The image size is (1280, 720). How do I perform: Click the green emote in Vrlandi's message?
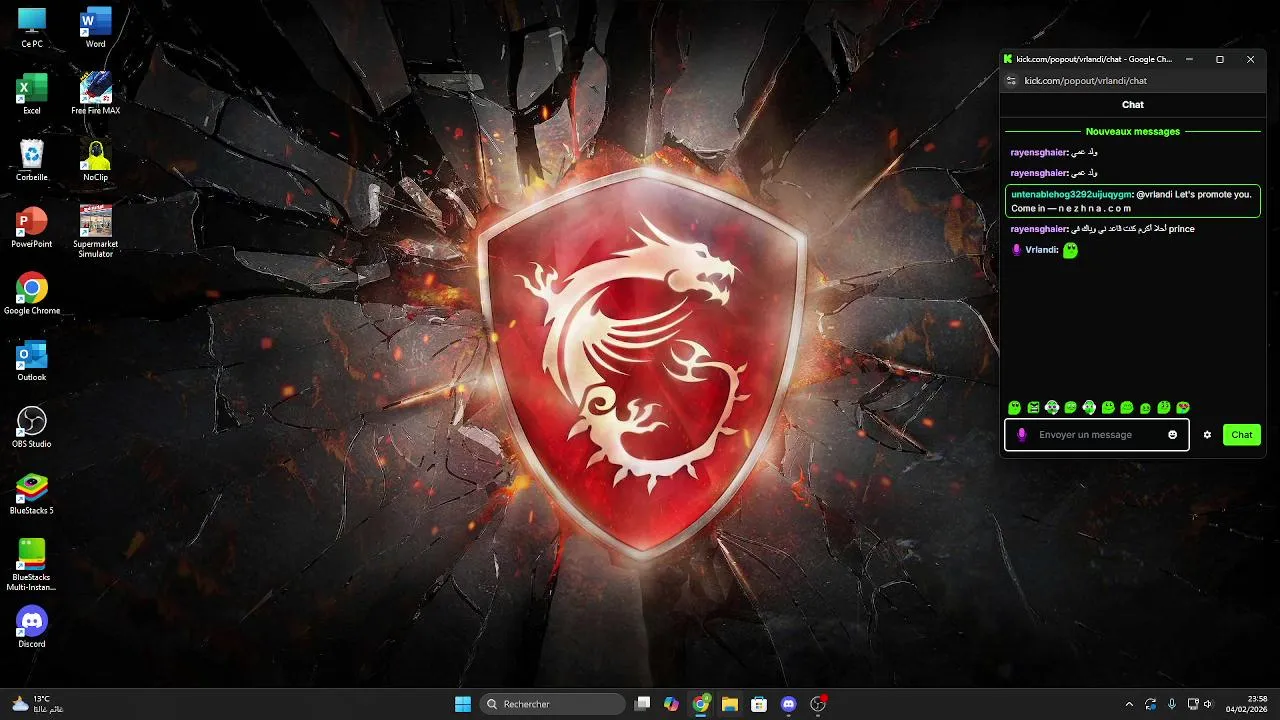coord(1070,250)
